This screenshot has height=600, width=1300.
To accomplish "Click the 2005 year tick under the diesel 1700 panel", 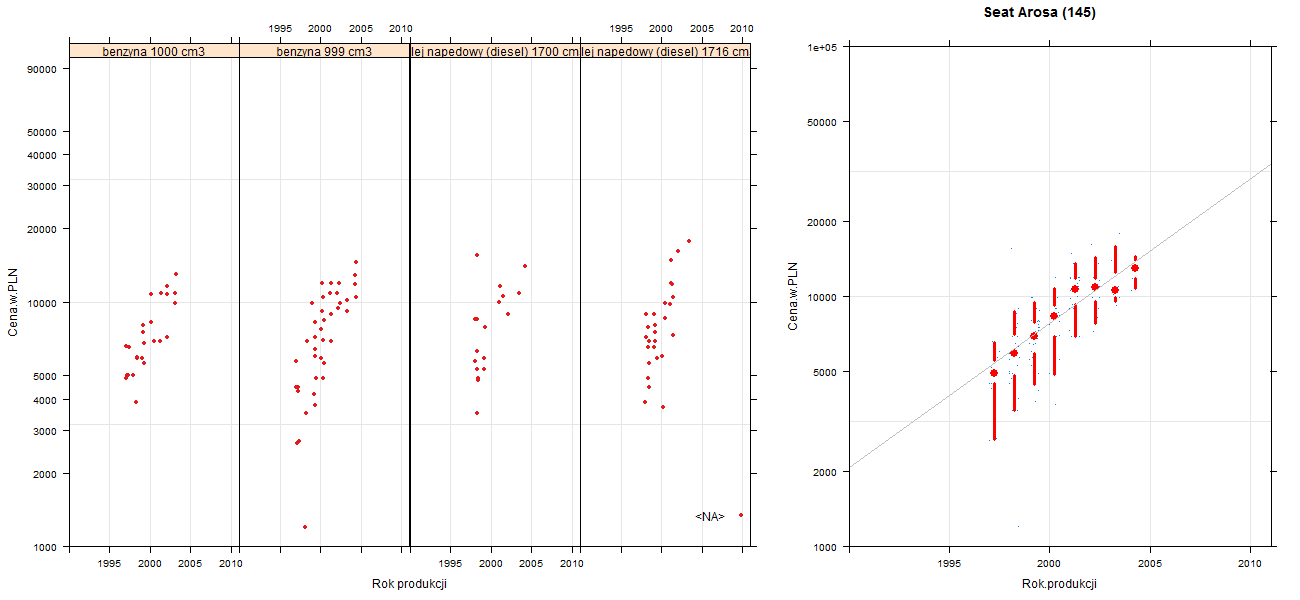I will 531,564.
